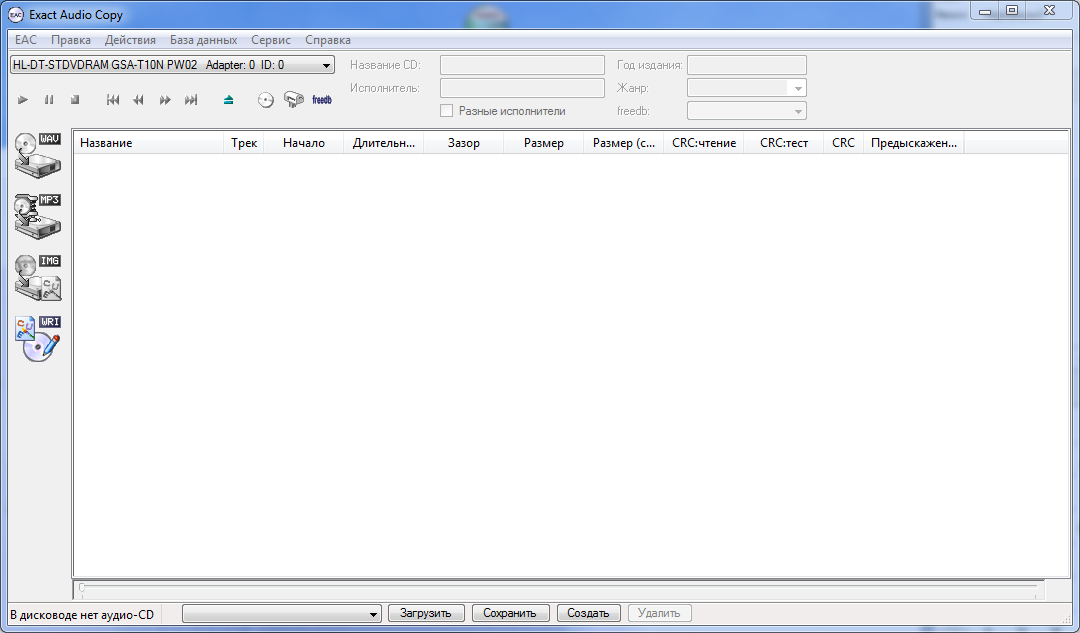Jump to next track button
The height and width of the screenshot is (633, 1080).
pyautogui.click(x=191, y=100)
